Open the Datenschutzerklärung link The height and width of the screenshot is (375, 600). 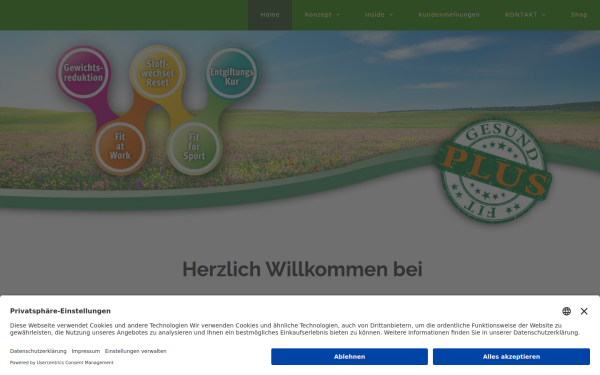38,351
